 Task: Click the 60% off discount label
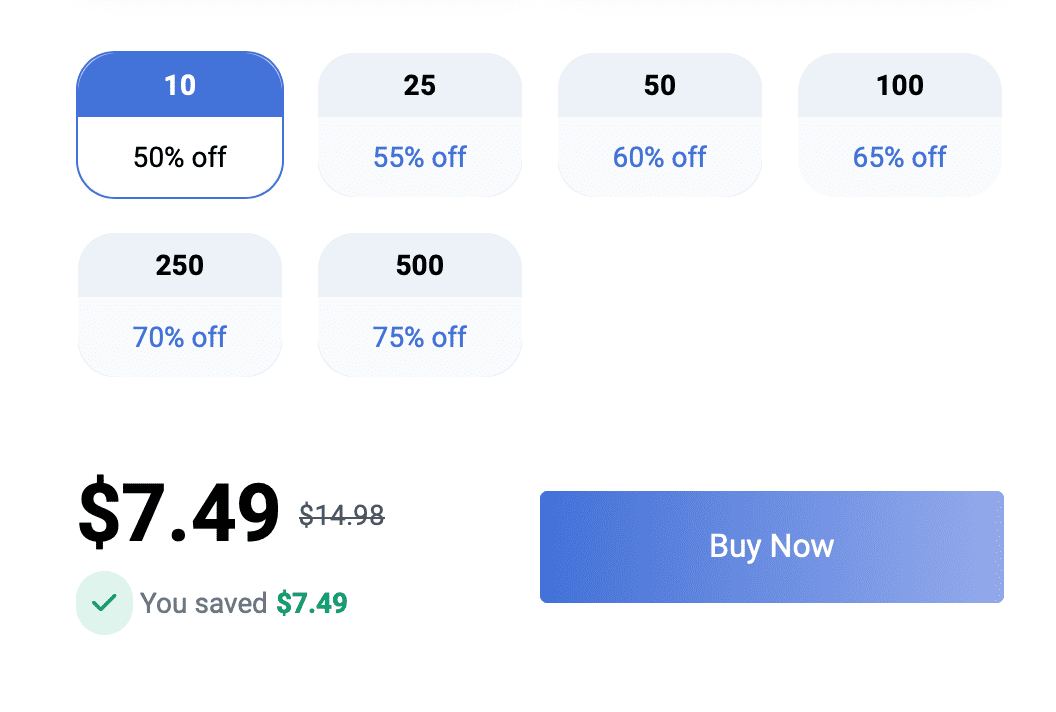pos(659,157)
